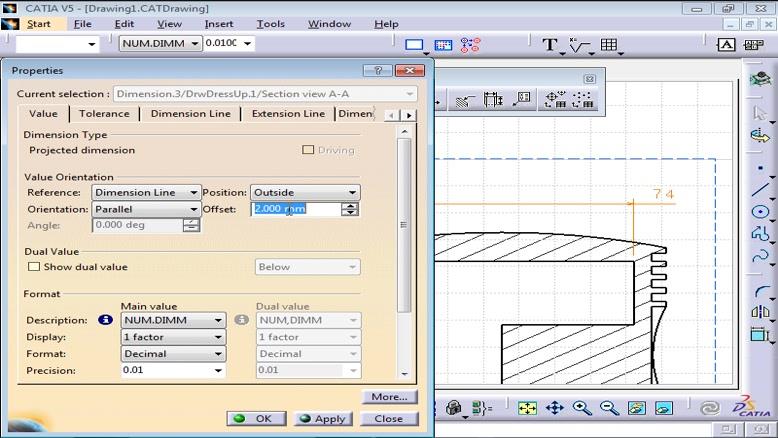The height and width of the screenshot is (438, 778).
Task: Click the hole dimension table icon
Action: pos(555,100)
